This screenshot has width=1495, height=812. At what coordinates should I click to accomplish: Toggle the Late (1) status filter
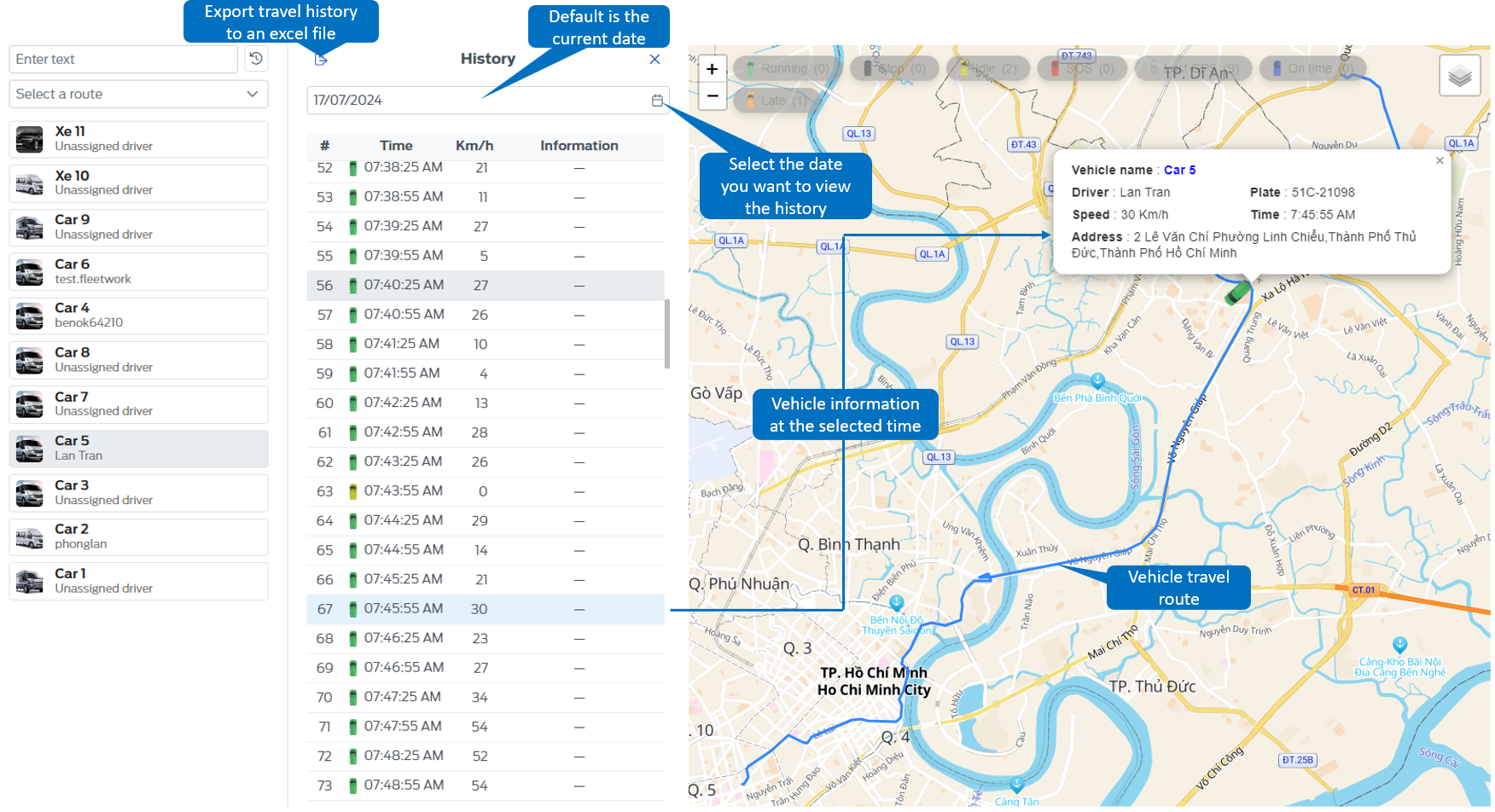click(x=775, y=100)
